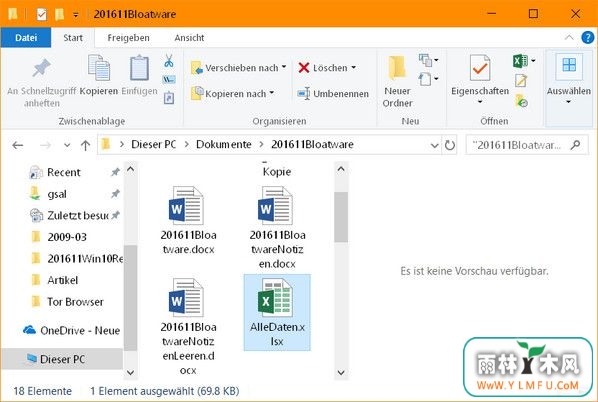Switch to Ansicht tab
The width and height of the screenshot is (598, 402).
(x=189, y=38)
